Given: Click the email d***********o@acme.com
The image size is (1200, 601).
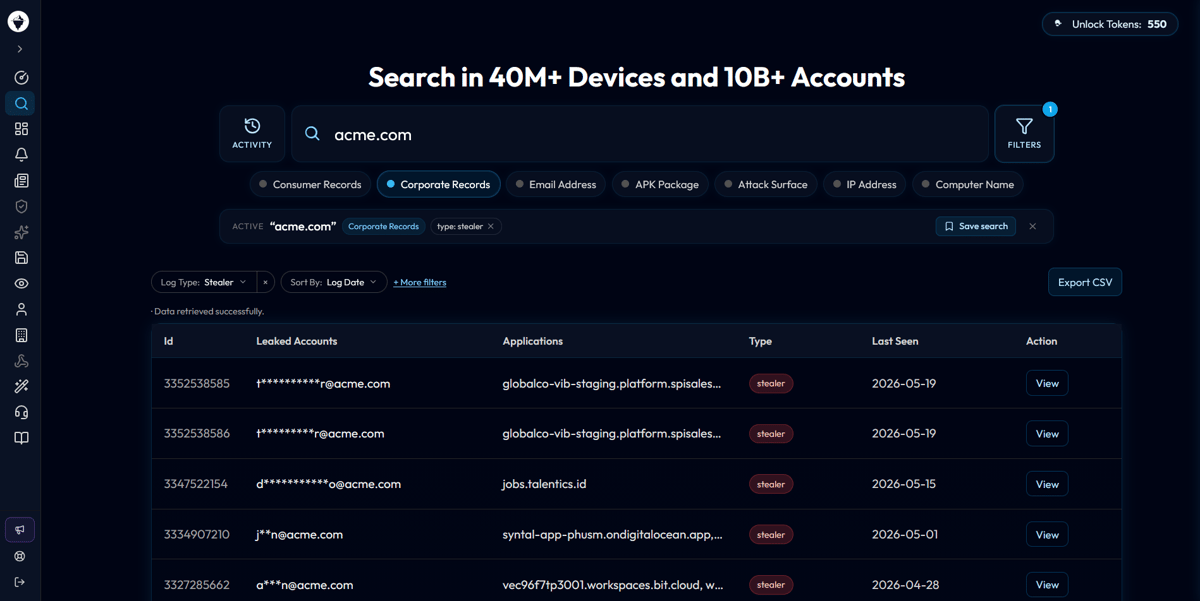Looking at the screenshot, I should [x=329, y=484].
